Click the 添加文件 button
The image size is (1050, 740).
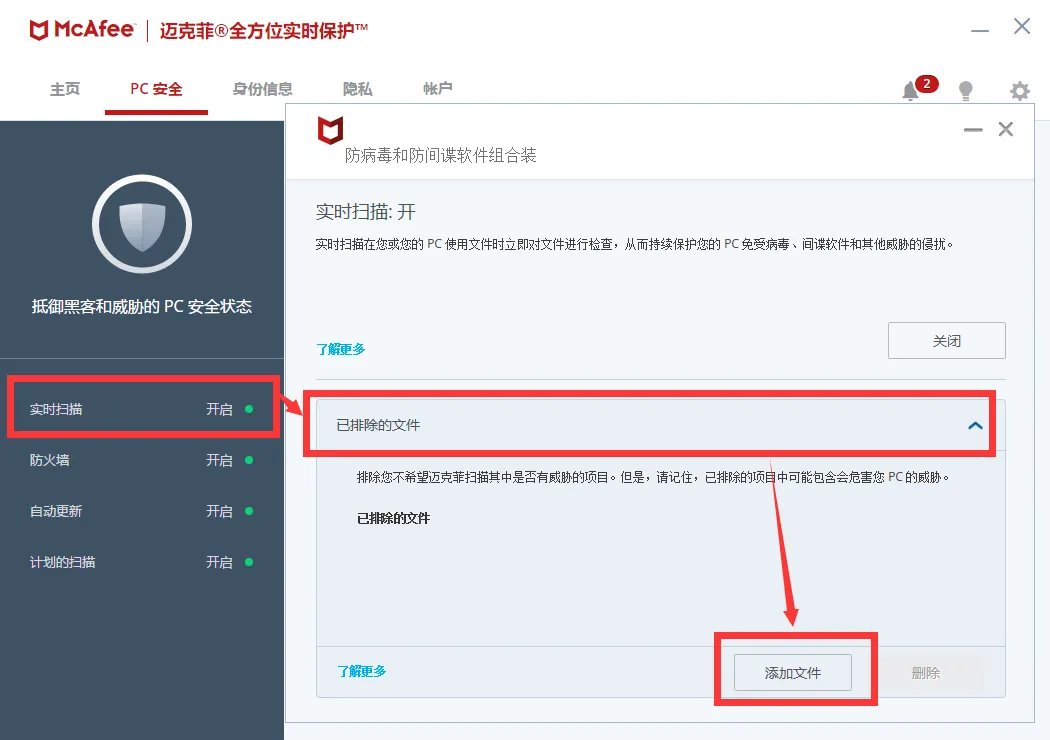point(793,672)
